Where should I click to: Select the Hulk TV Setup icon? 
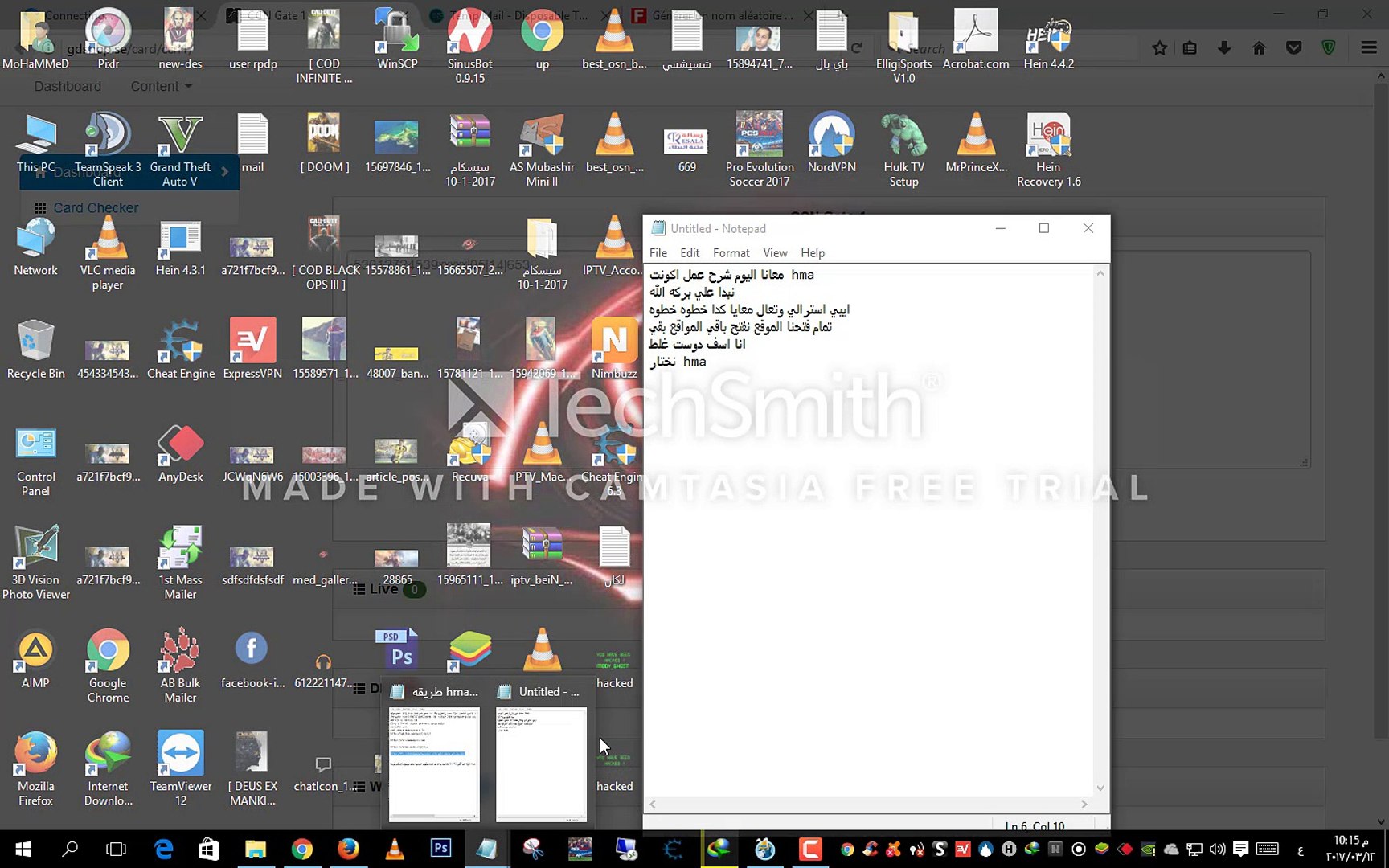point(903,149)
